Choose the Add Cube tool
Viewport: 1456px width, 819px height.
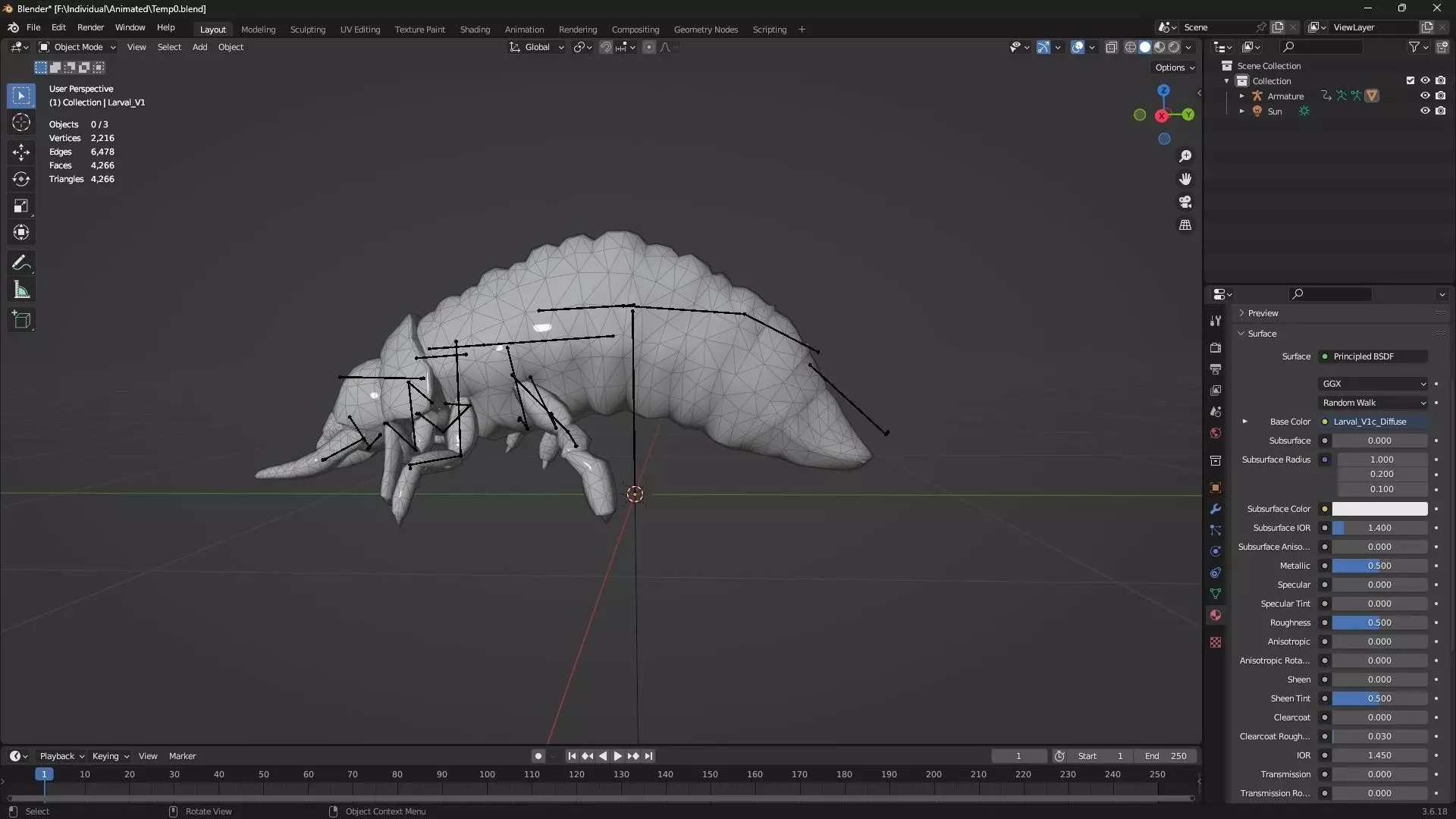21,320
